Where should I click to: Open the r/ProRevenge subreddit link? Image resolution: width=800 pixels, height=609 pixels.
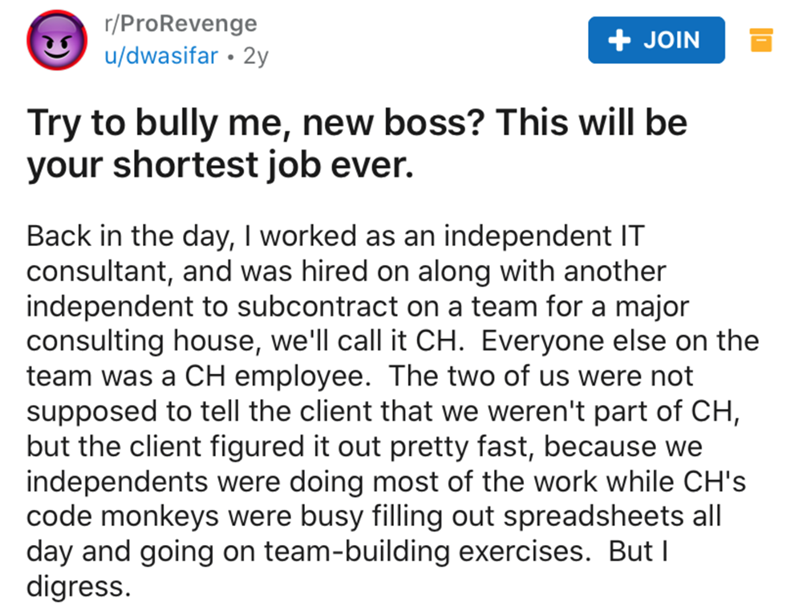click(180, 22)
